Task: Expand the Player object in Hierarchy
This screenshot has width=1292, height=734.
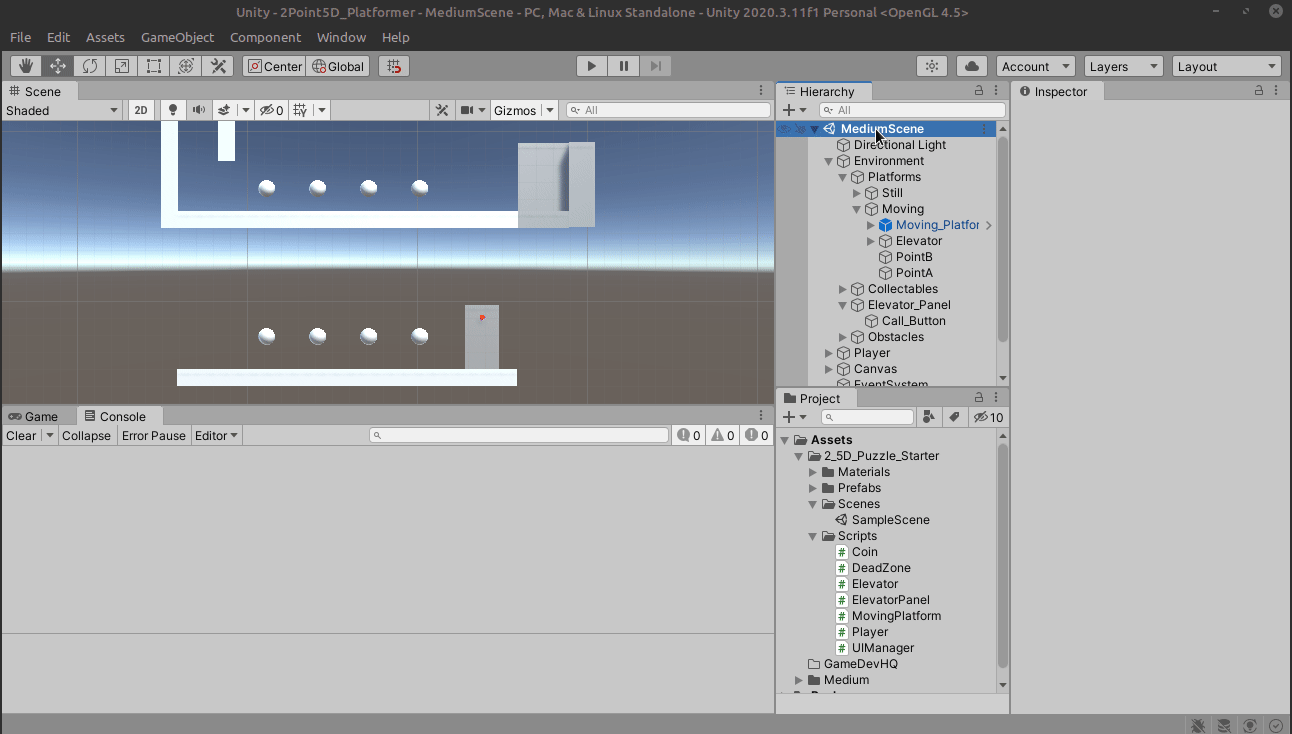Action: [x=828, y=353]
